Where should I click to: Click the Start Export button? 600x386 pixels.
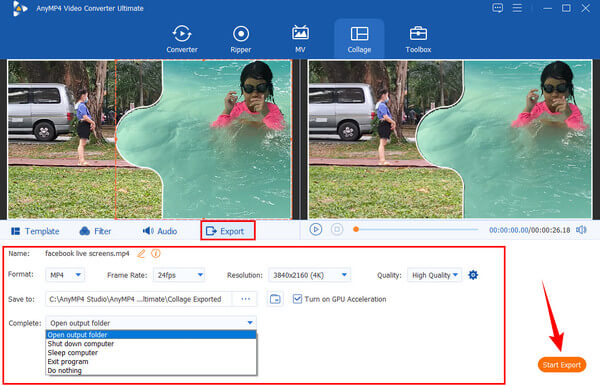tap(562, 365)
